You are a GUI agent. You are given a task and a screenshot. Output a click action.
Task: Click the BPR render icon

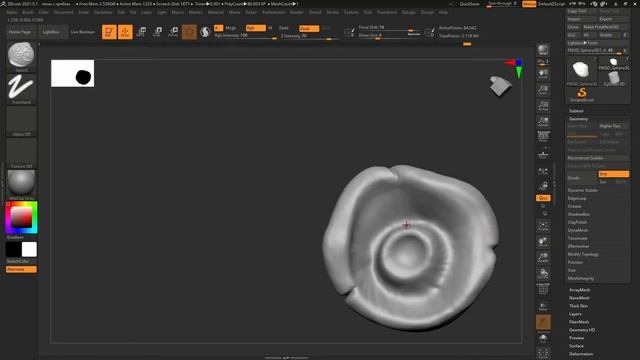543,50
